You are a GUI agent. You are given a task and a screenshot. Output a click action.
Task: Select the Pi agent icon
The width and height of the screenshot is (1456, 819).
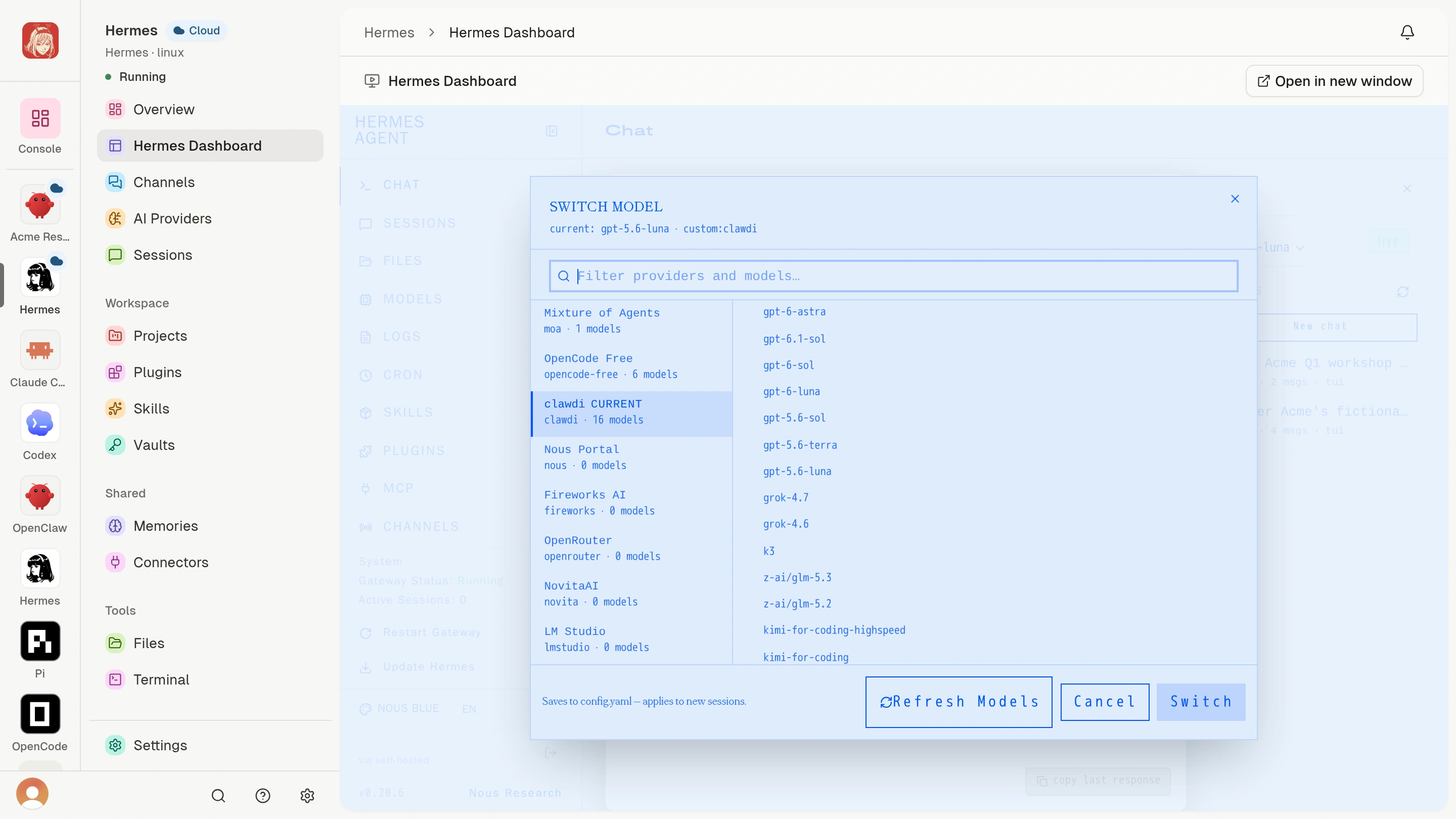click(40, 641)
